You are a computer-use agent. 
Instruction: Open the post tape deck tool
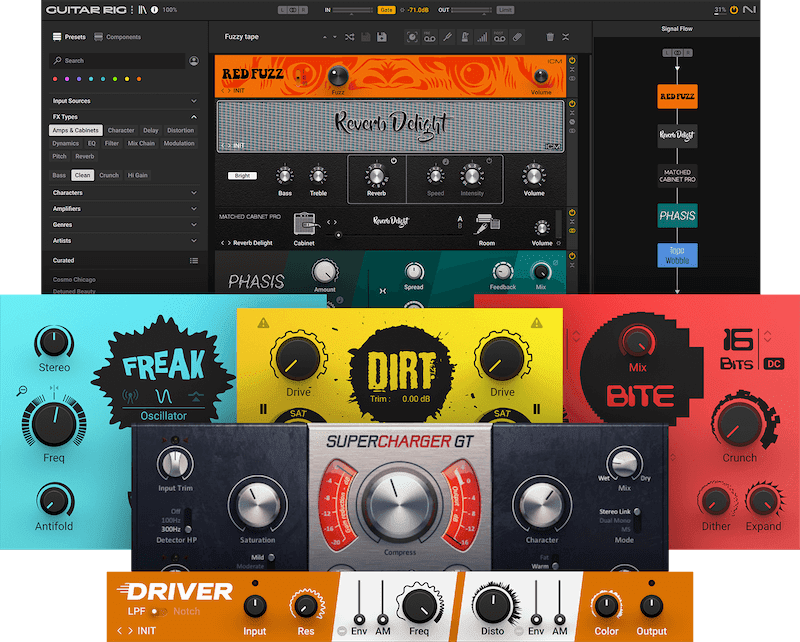[499, 37]
